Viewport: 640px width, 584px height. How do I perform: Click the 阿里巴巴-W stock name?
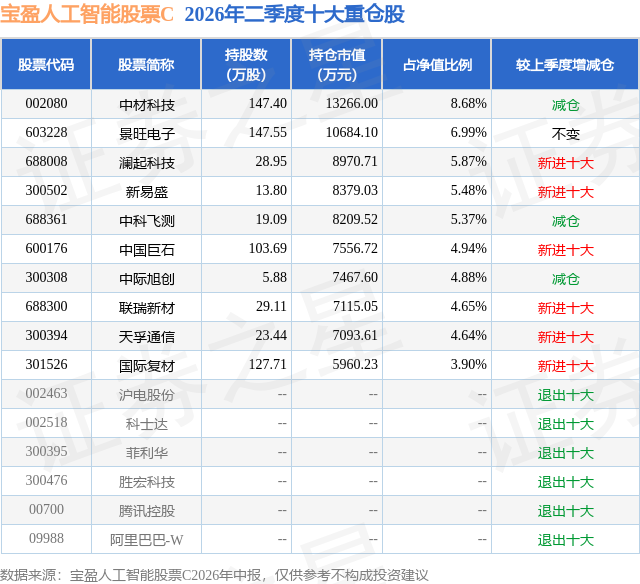pyautogui.click(x=147, y=539)
